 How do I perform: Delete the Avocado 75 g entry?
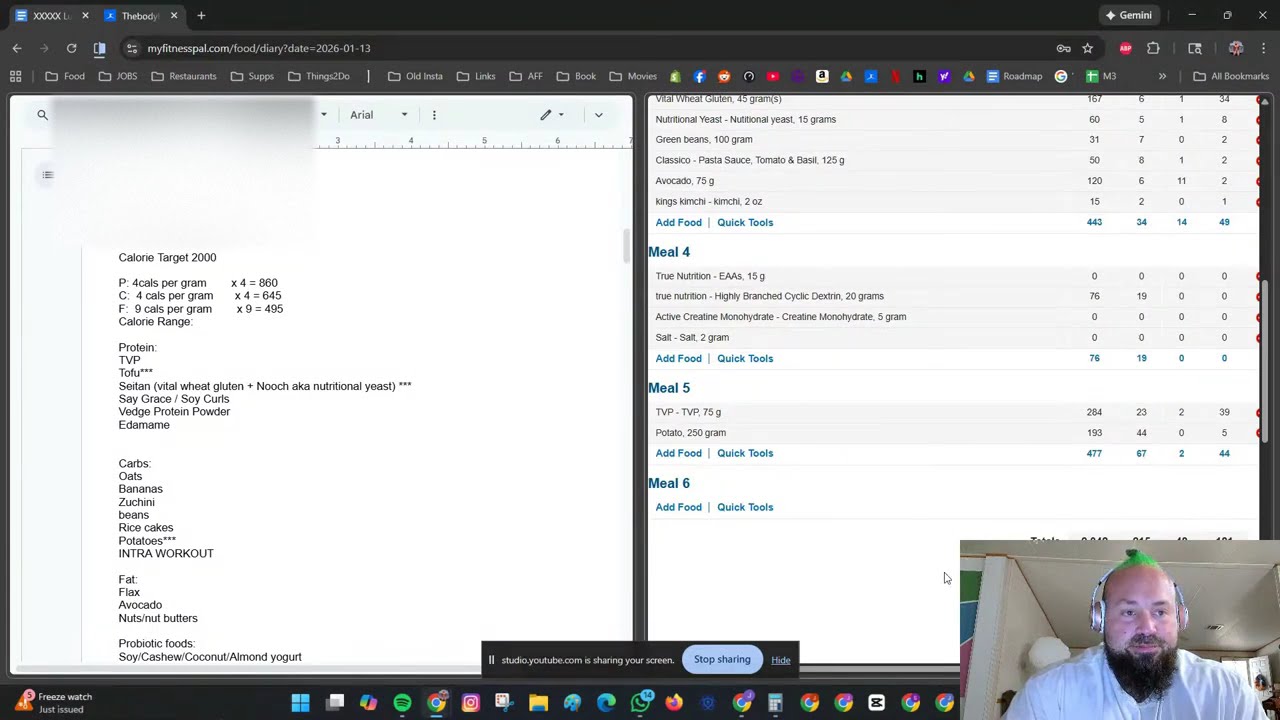click(1258, 181)
